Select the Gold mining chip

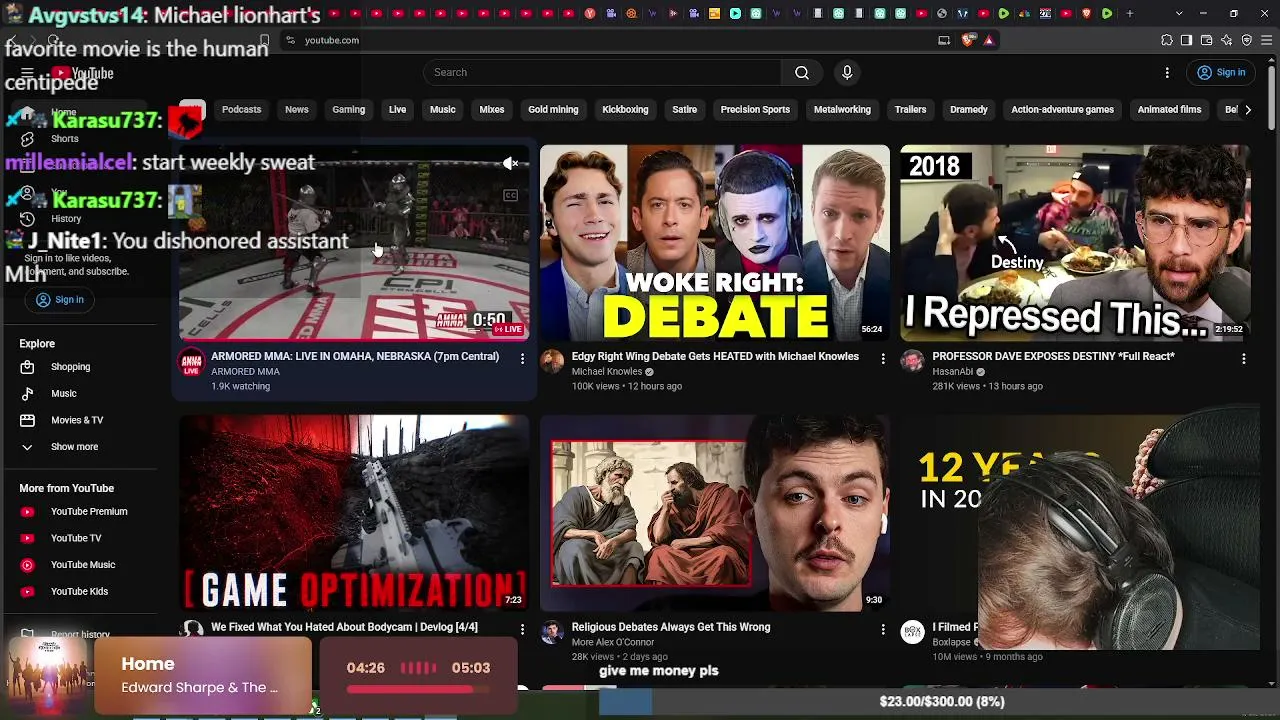tap(553, 109)
